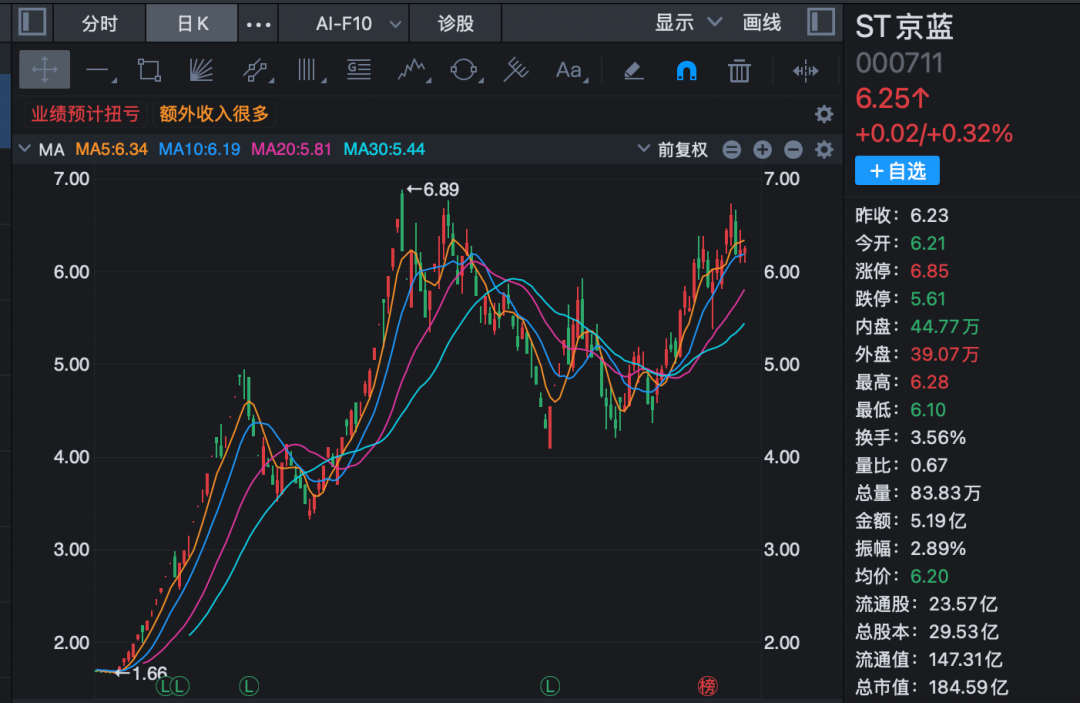The image size is (1080, 703).
Task: Select the Gann fan lines tool
Action: [x=201, y=70]
